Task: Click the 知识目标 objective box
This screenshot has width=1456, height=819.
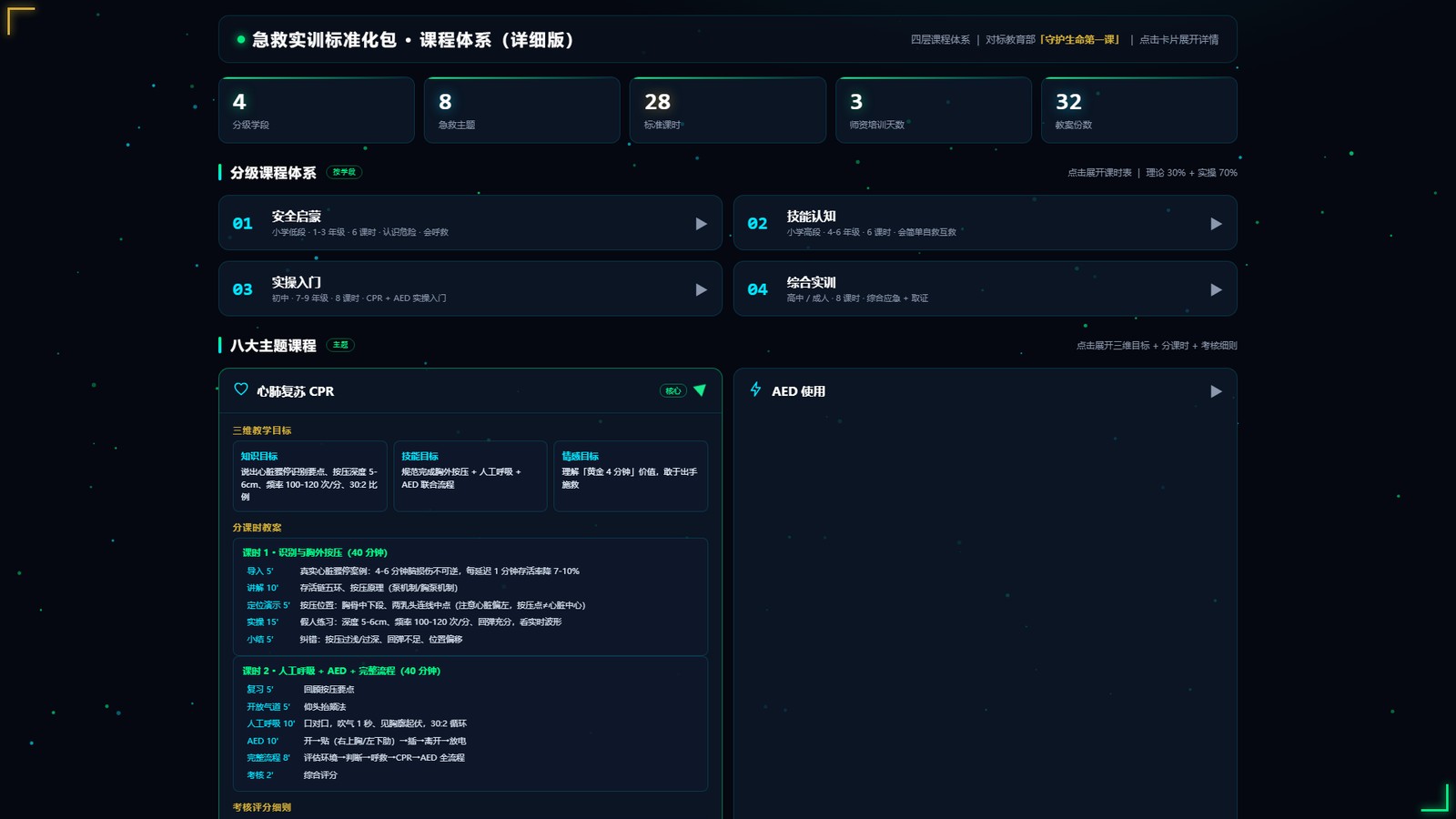Action: tap(309, 477)
